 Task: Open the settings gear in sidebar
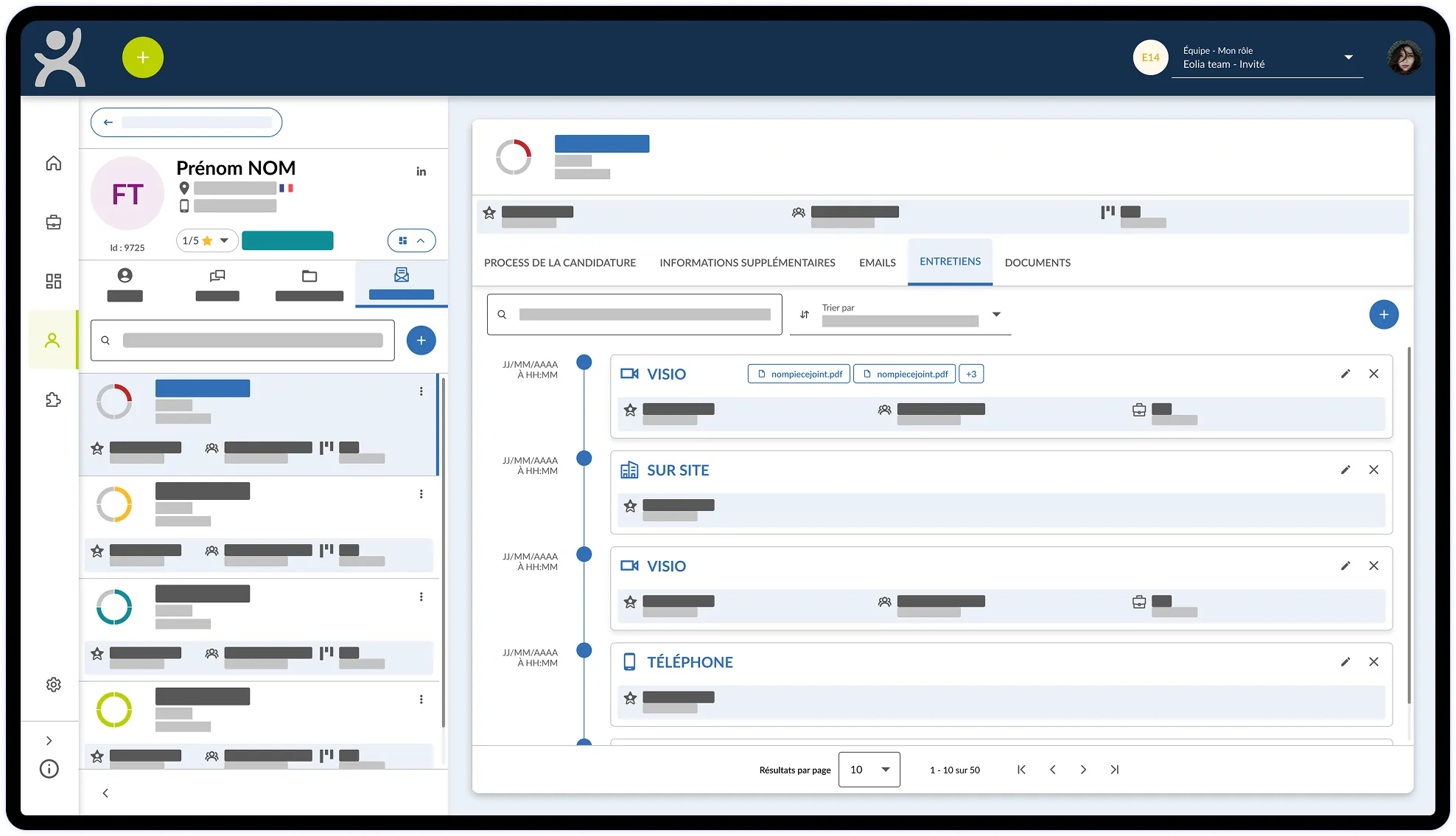click(x=53, y=684)
